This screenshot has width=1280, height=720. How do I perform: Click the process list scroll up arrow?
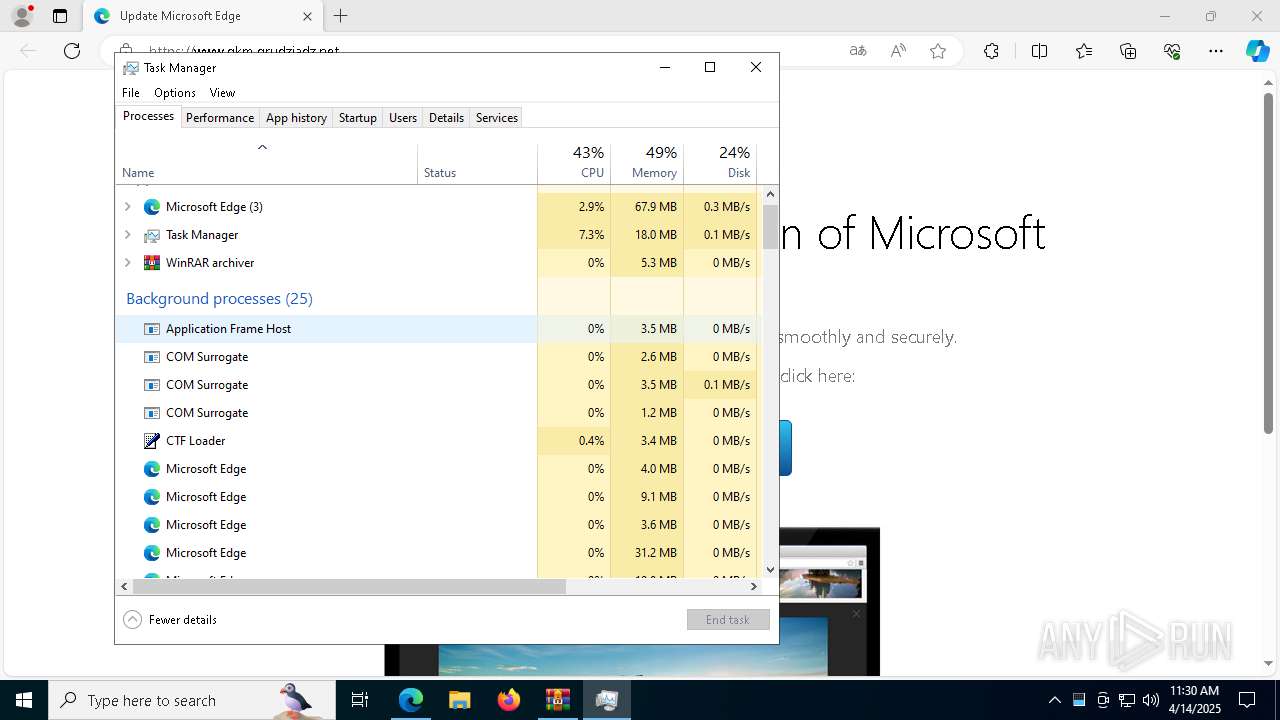coord(770,193)
